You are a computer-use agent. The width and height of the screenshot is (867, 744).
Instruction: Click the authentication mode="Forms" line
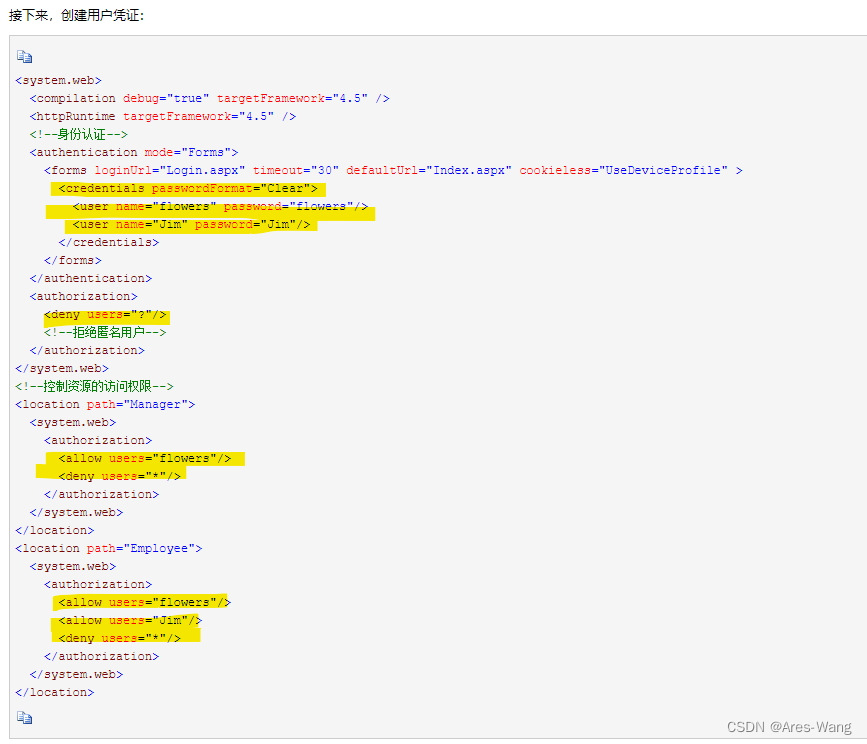tap(134, 153)
